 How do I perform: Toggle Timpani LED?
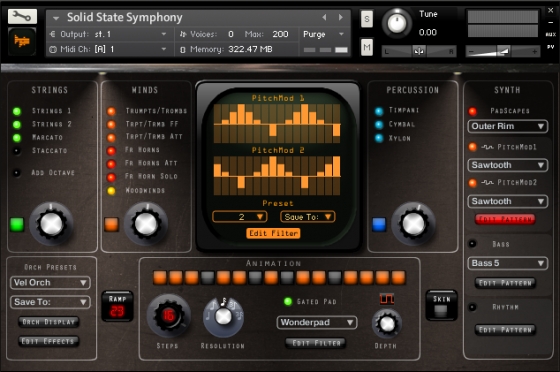pos(379,111)
